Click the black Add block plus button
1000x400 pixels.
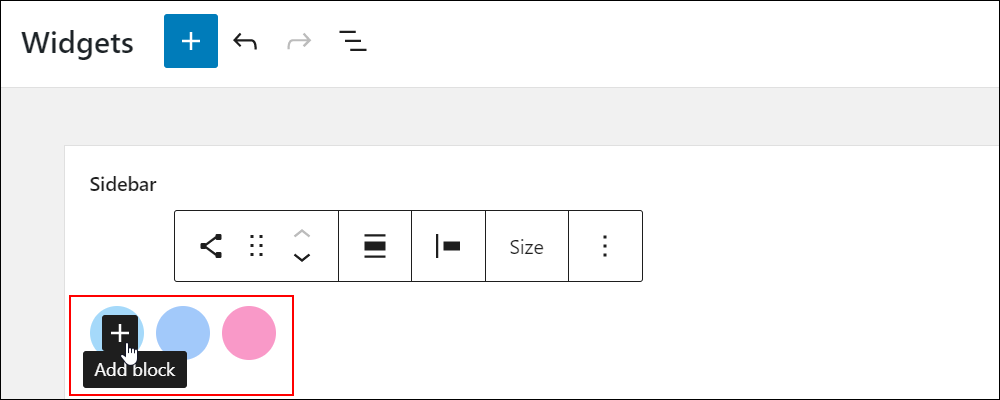(x=120, y=333)
